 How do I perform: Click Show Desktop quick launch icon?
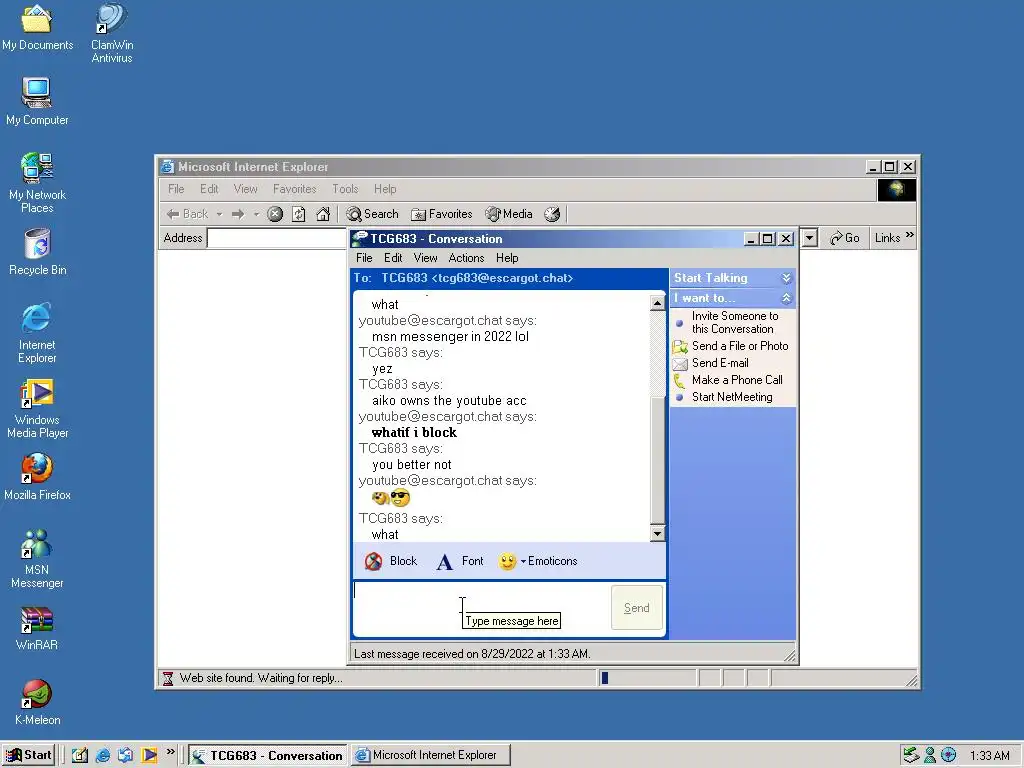pyautogui.click(x=80, y=756)
